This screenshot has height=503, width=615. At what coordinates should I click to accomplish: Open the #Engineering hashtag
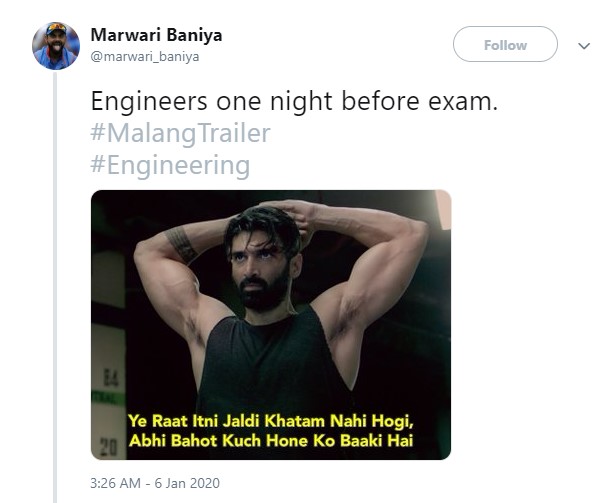pyautogui.click(x=170, y=165)
